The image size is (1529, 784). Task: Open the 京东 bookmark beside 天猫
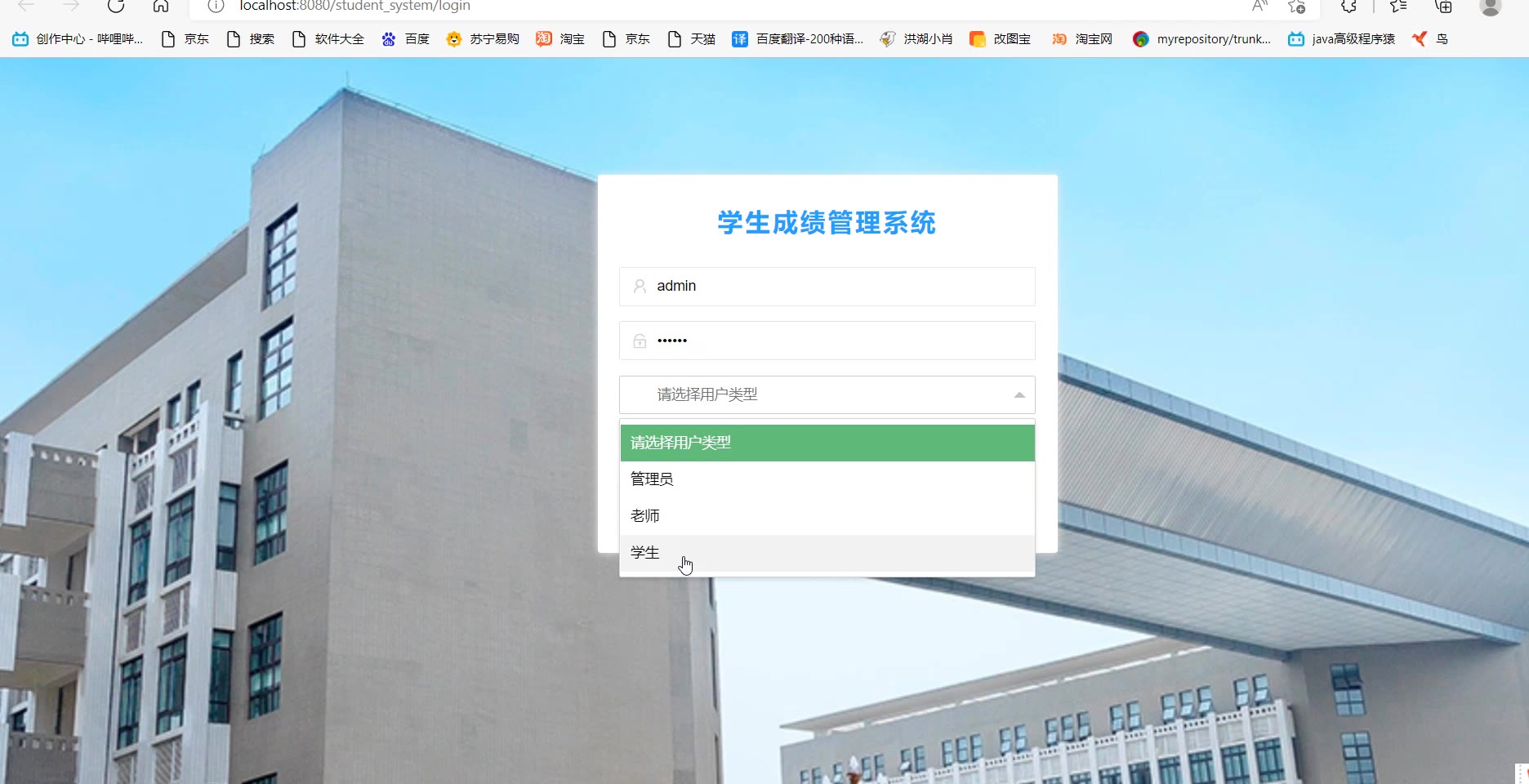pyautogui.click(x=626, y=39)
